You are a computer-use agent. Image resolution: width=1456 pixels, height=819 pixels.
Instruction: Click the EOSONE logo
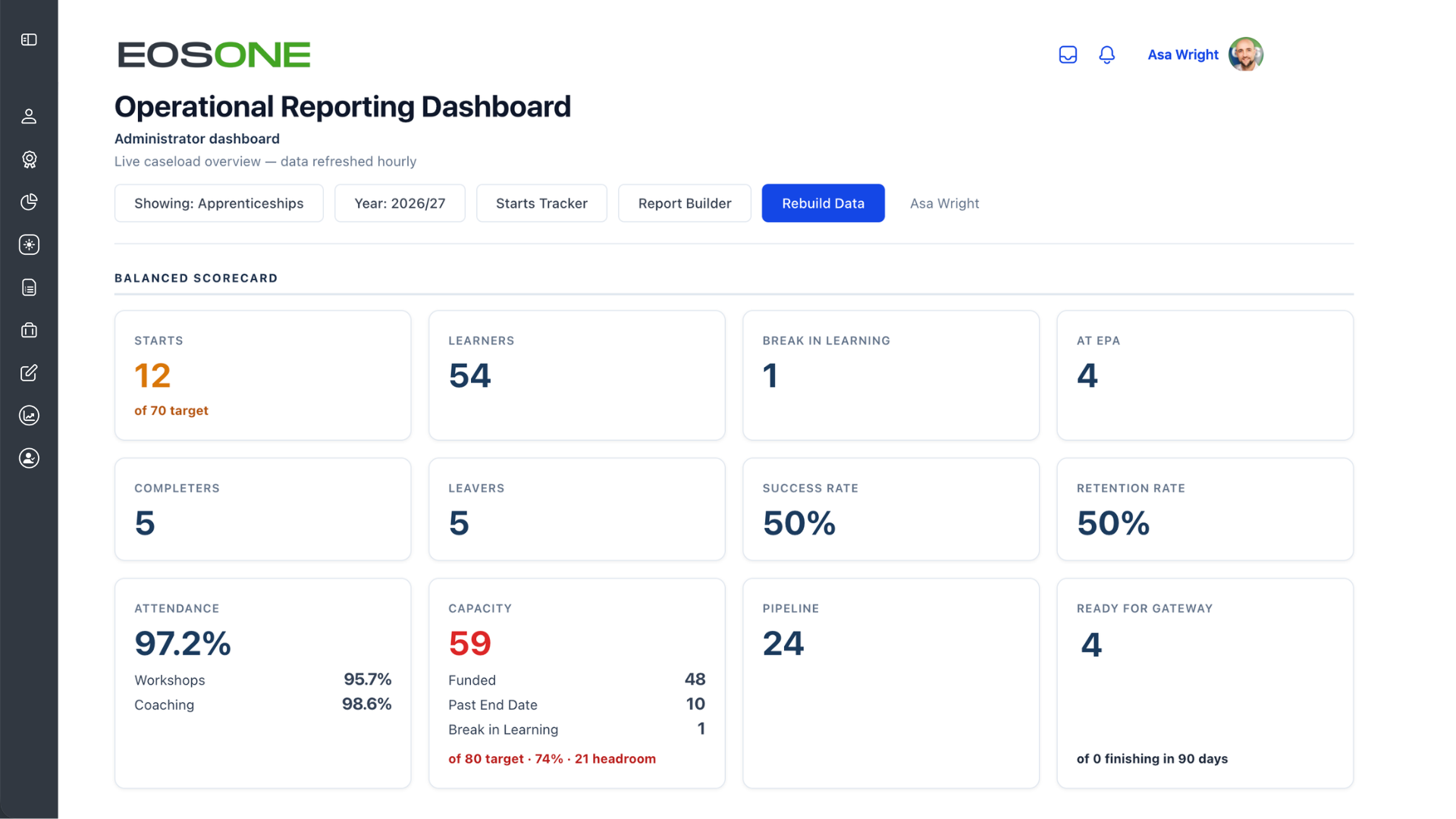214,55
